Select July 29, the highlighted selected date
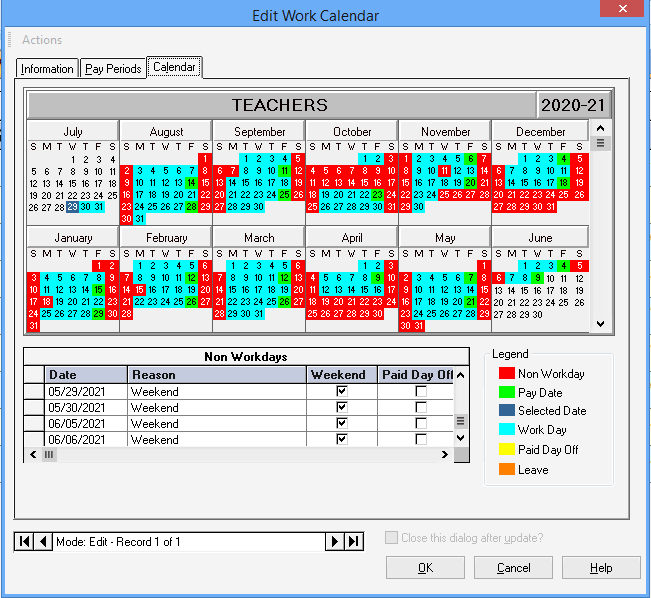The image size is (651, 598). (x=72, y=207)
